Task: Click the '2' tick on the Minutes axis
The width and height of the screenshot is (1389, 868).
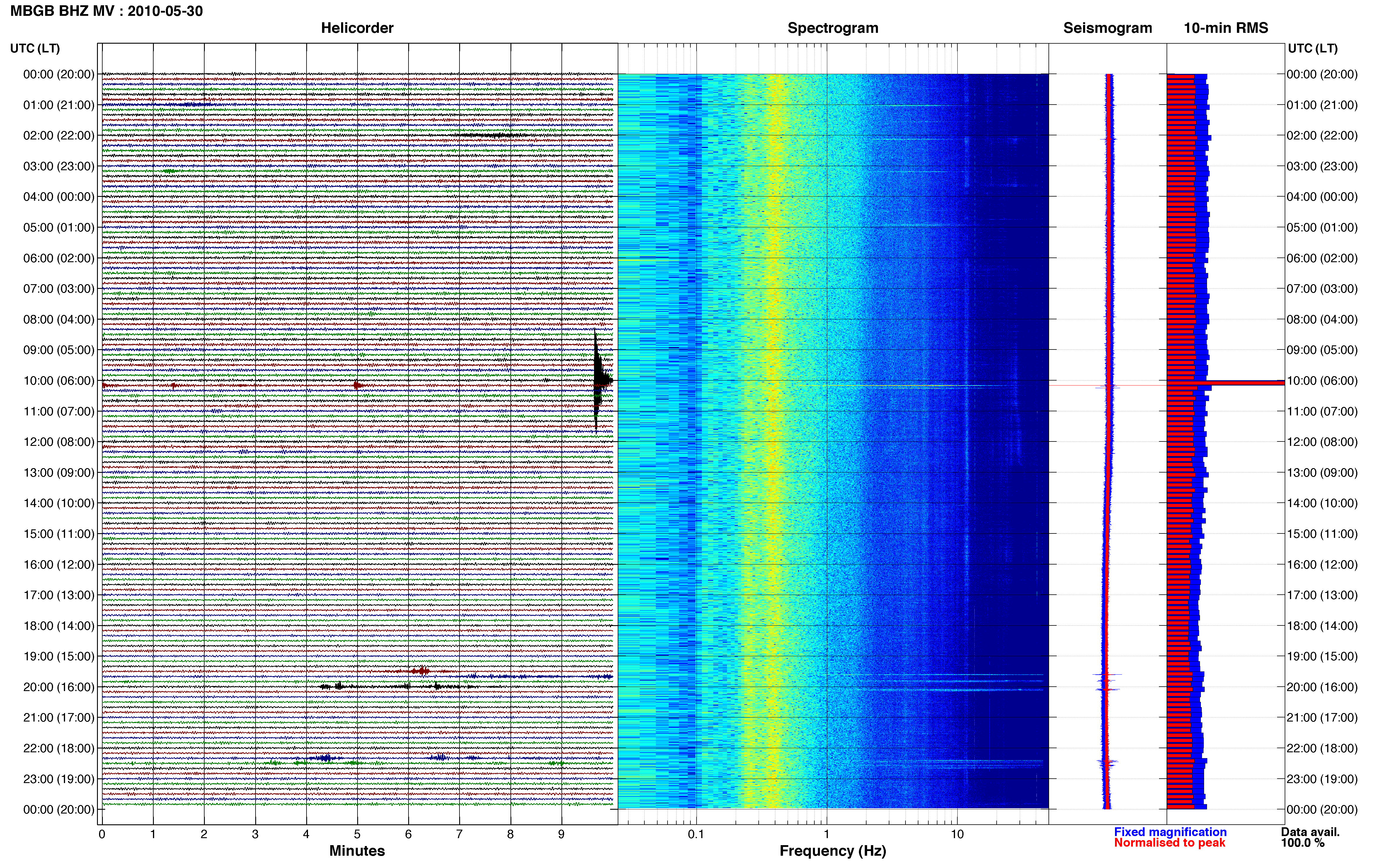Action: coord(204,834)
